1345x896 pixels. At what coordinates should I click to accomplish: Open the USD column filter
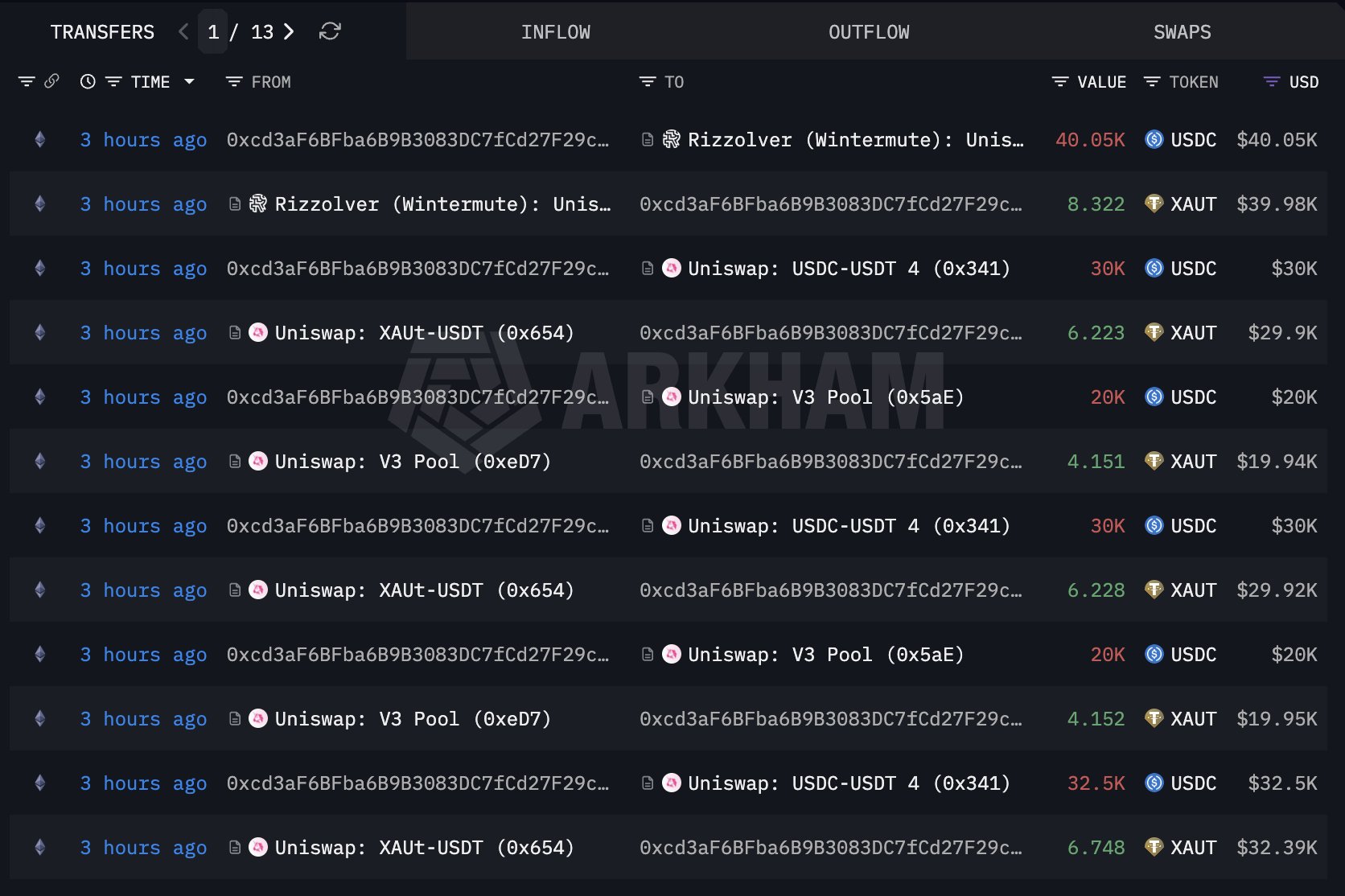[x=1272, y=81]
